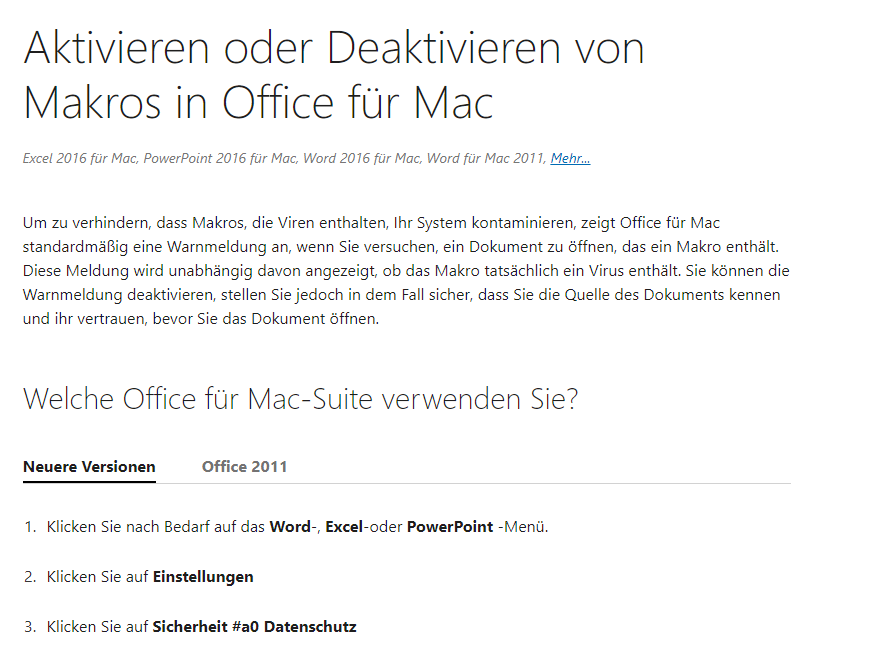The image size is (874, 647).
Task: Click "Word 2016 für Mac" in applies-to line
Action: (362, 158)
